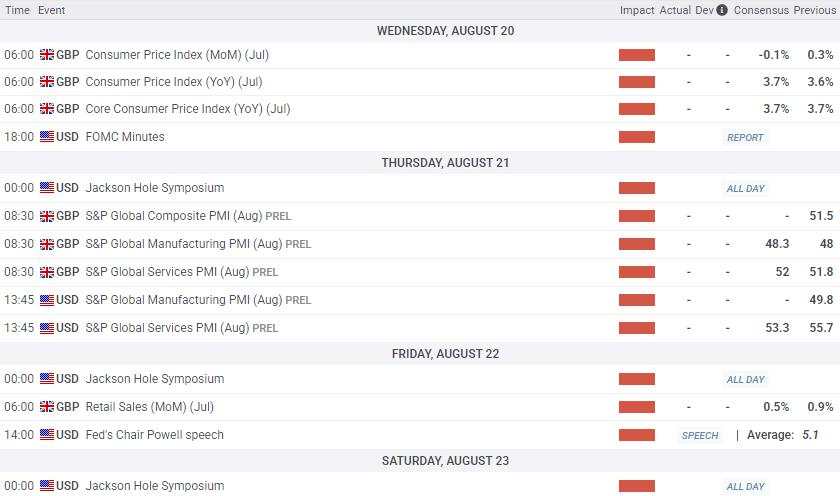This screenshot has height=496, width=840.
Task: Click red impact bar for FOMC Minutes
Action: 637,137
